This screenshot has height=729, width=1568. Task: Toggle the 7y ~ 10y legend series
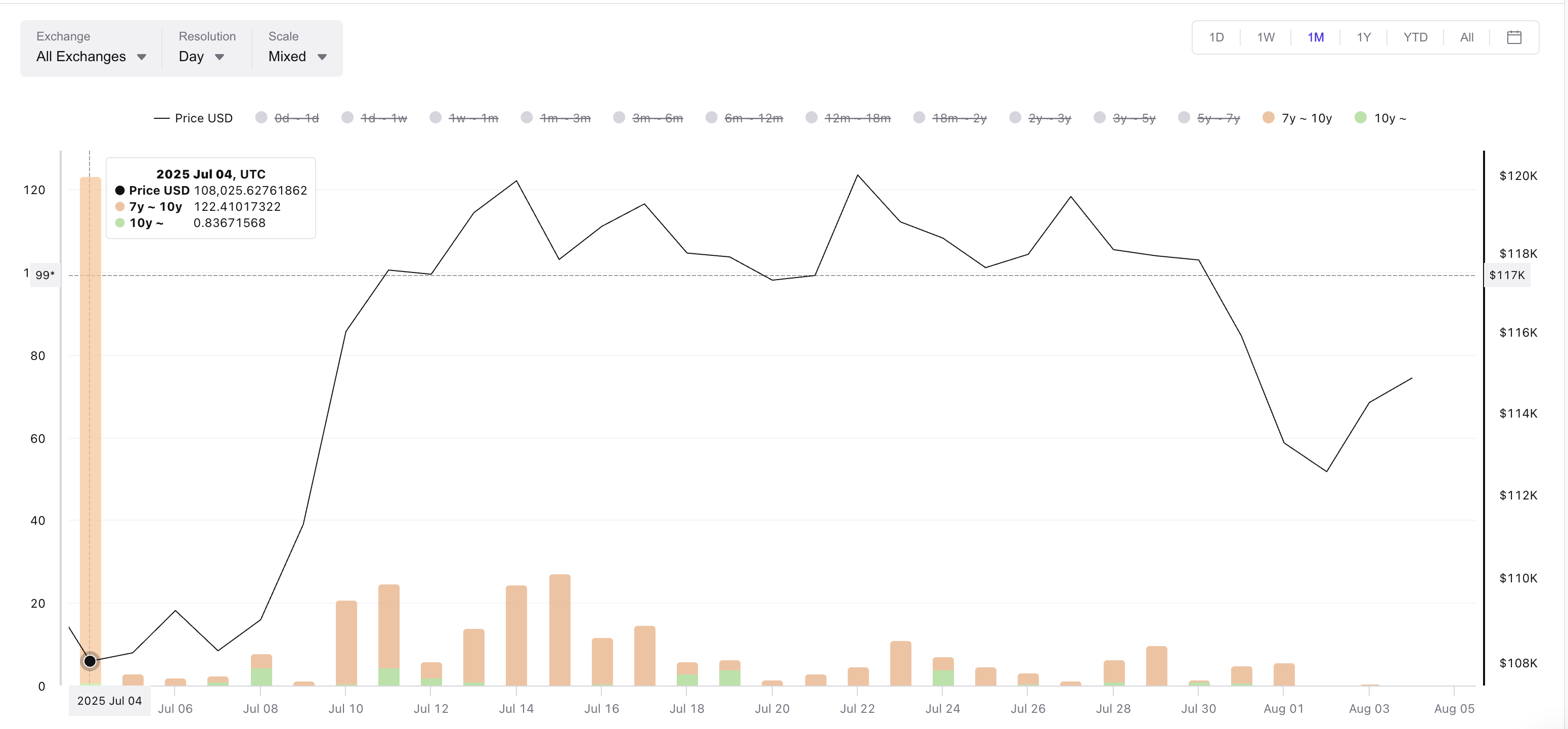[x=1305, y=118]
